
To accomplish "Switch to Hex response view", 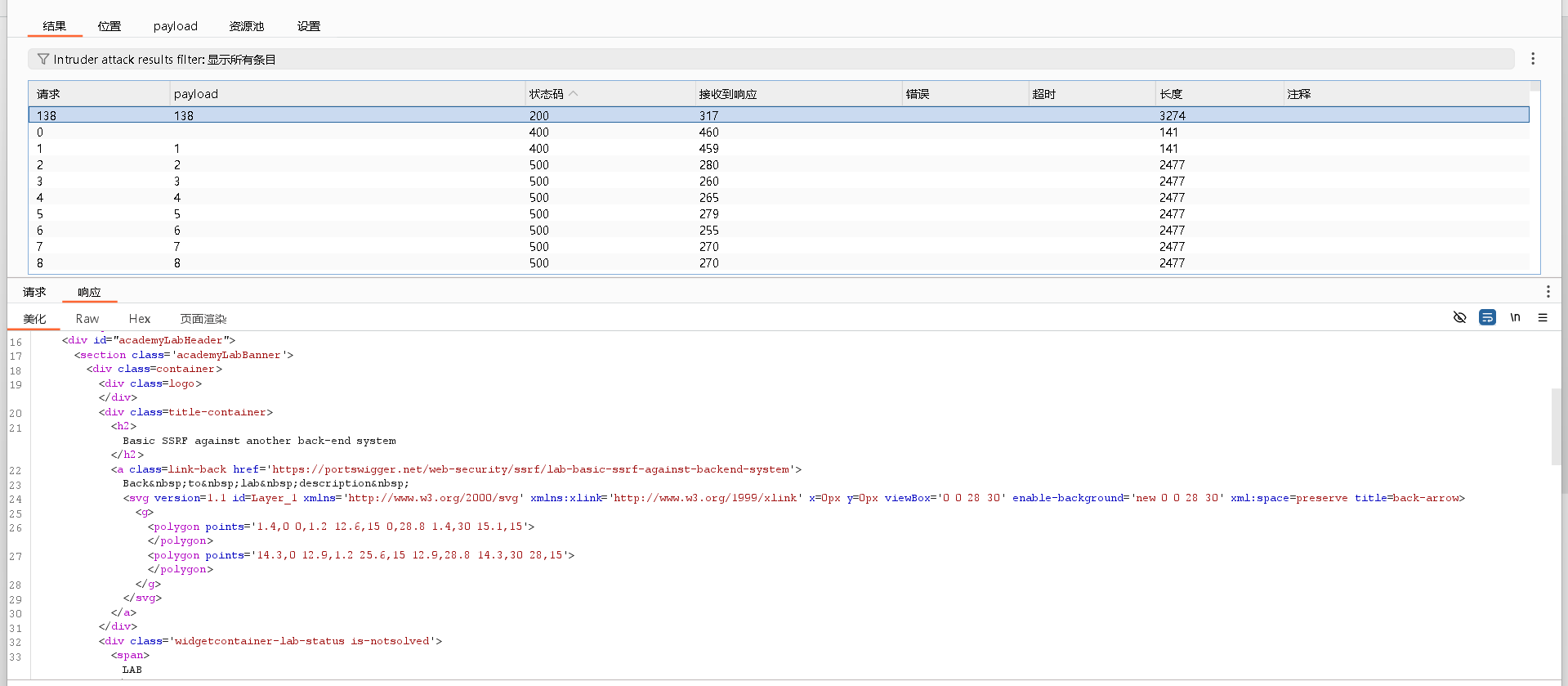I will click(140, 319).
